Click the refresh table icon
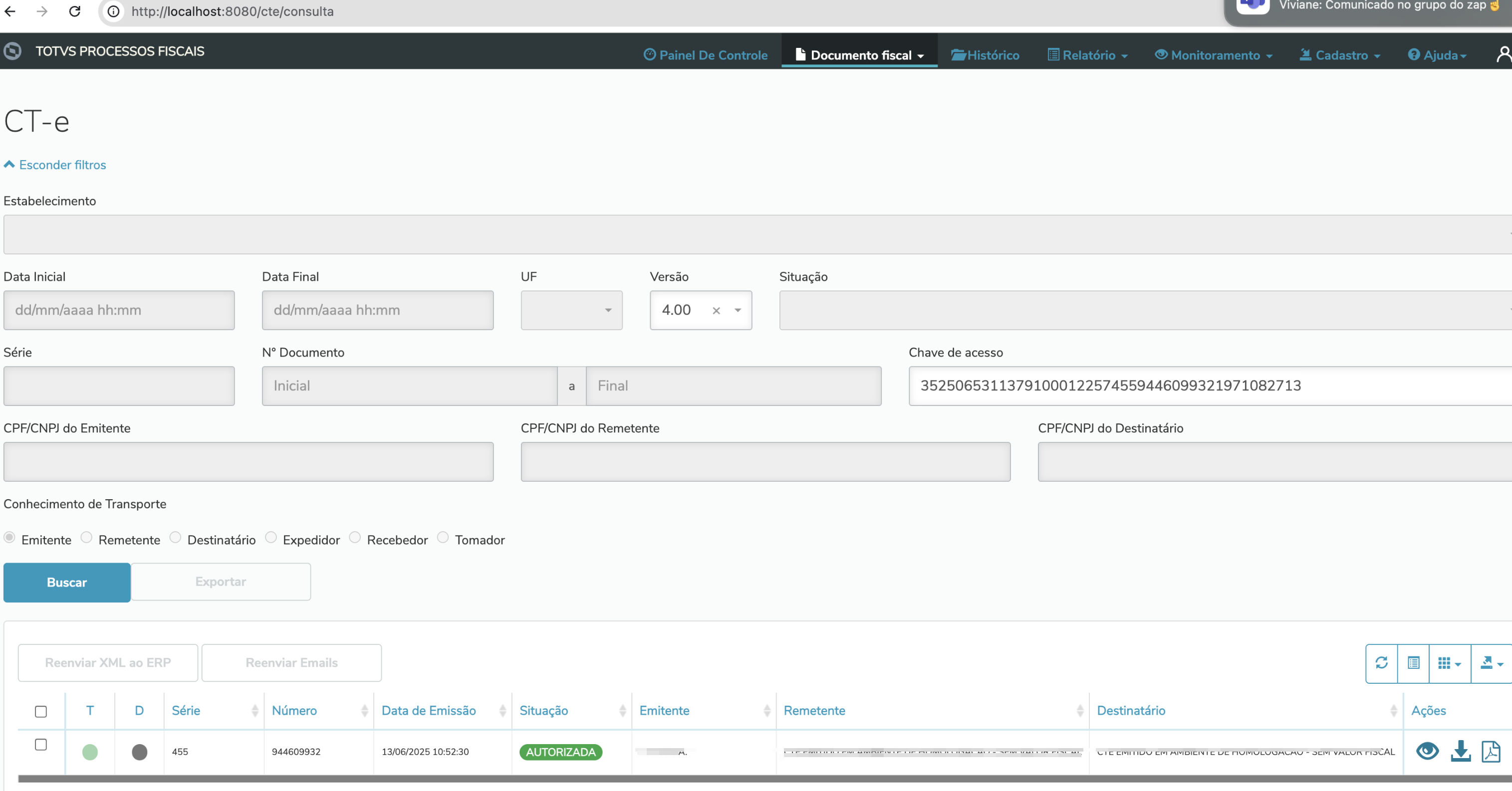The height and width of the screenshot is (791, 1512). coord(1381,662)
